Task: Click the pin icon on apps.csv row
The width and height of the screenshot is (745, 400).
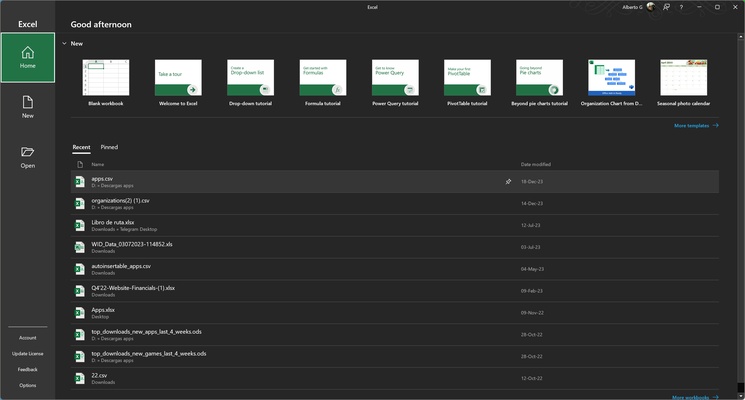Action: coord(508,181)
